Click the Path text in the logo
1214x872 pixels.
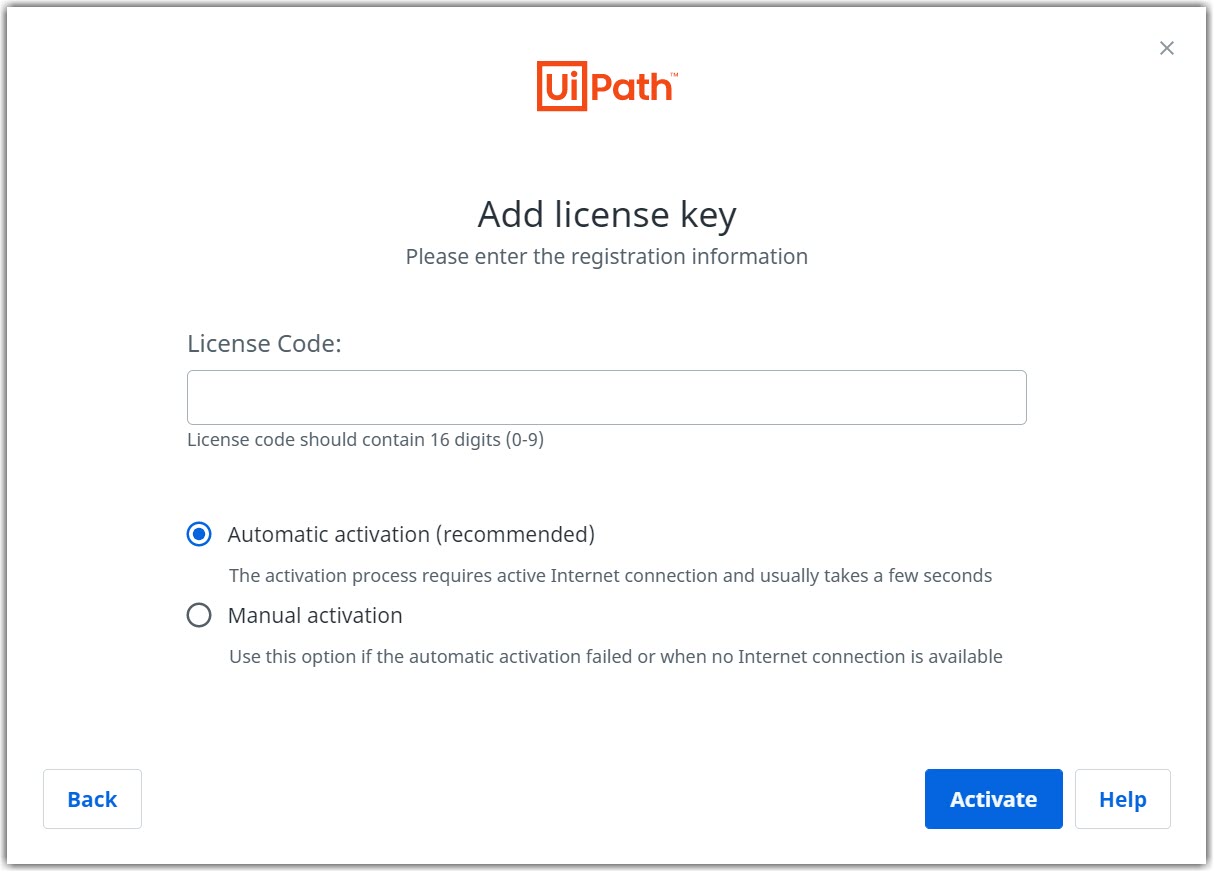[x=630, y=88]
